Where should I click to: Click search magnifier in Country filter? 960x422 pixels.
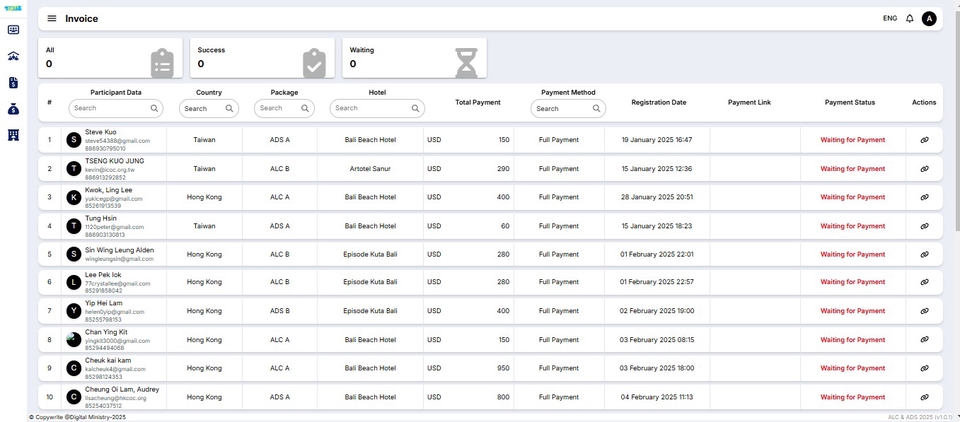[x=229, y=108]
